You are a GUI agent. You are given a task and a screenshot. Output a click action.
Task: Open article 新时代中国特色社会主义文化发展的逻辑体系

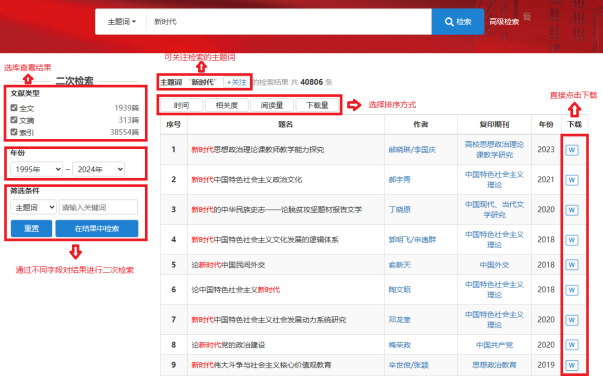pyautogui.click(x=265, y=240)
